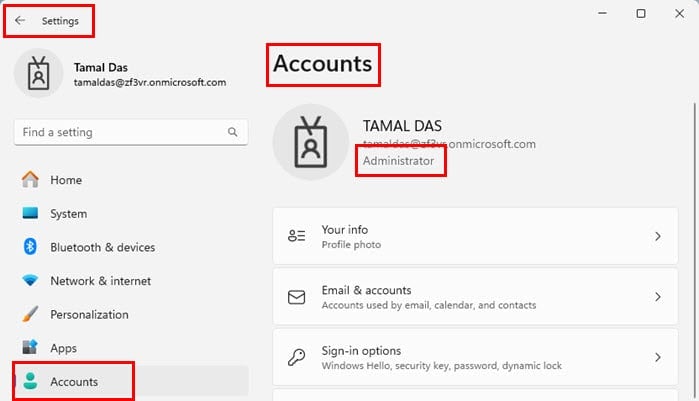This screenshot has width=699, height=401.
Task: Click the Accounts person icon
Action: 30,381
